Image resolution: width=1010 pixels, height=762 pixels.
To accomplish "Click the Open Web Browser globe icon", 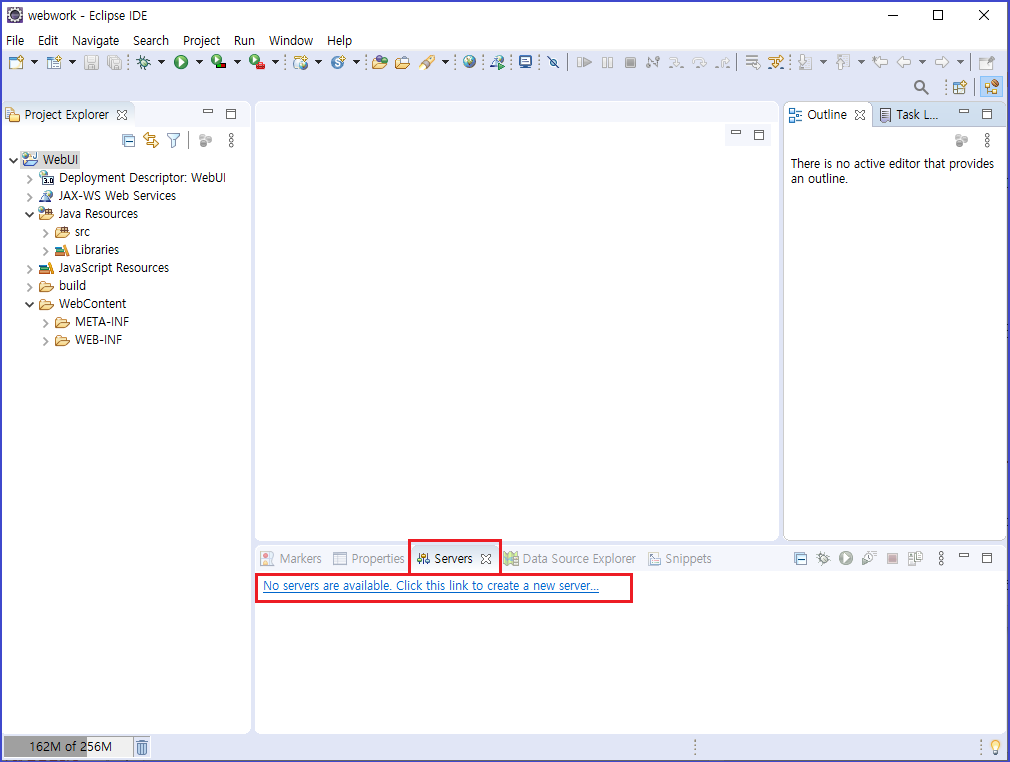I will click(x=470, y=62).
